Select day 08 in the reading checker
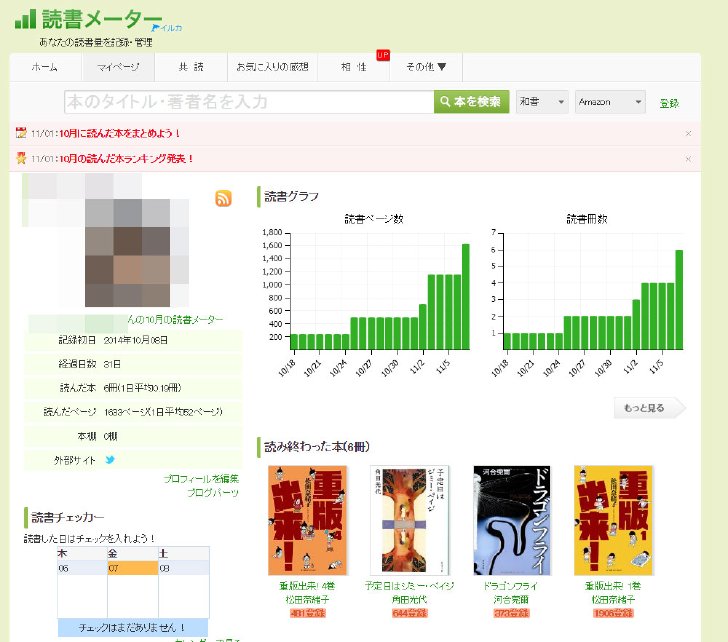Screen dimensions: 728x642 (184, 568)
